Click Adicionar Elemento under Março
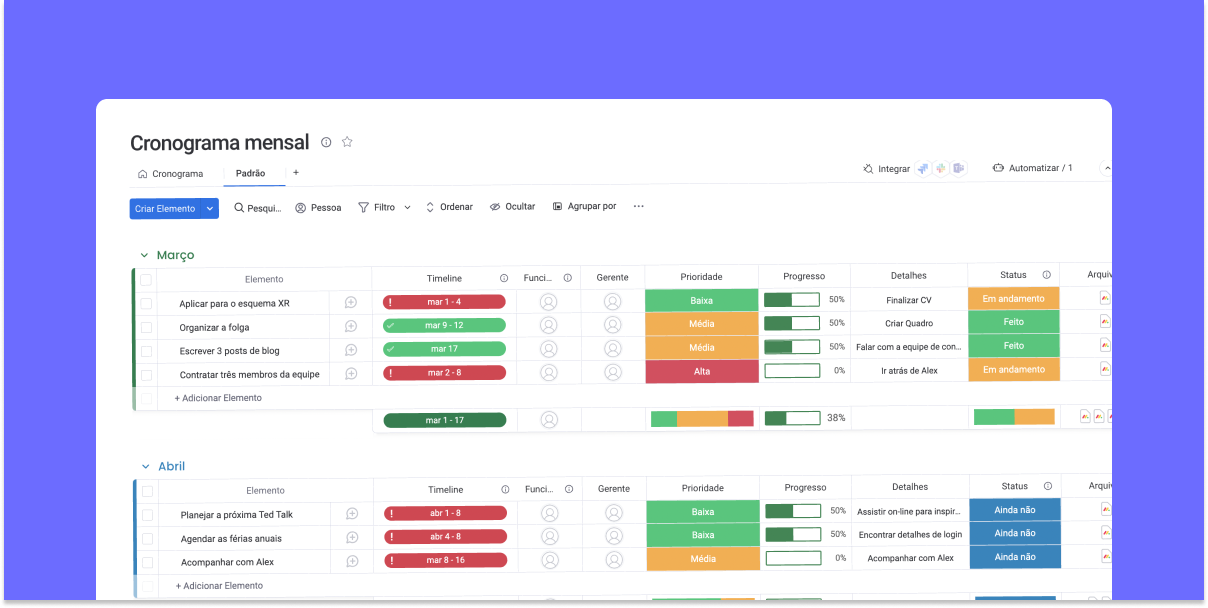Viewport: 1208px width, 608px height. [218, 398]
